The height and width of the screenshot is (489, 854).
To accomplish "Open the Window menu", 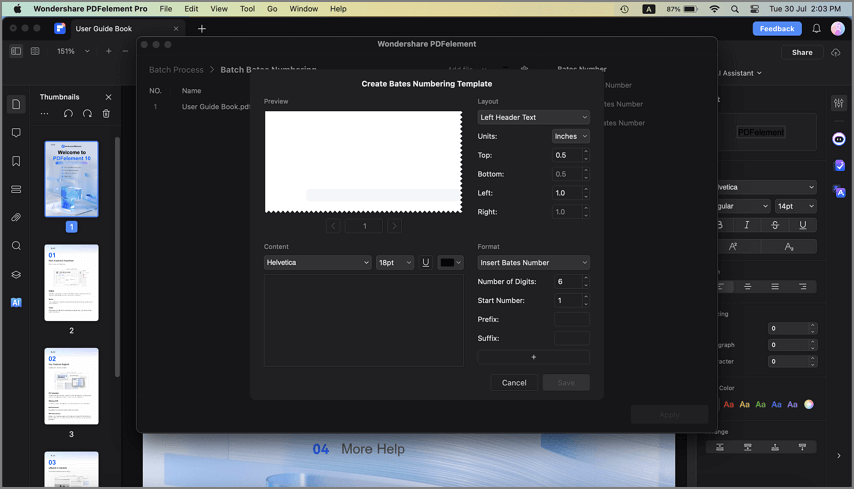I will click(x=303, y=9).
